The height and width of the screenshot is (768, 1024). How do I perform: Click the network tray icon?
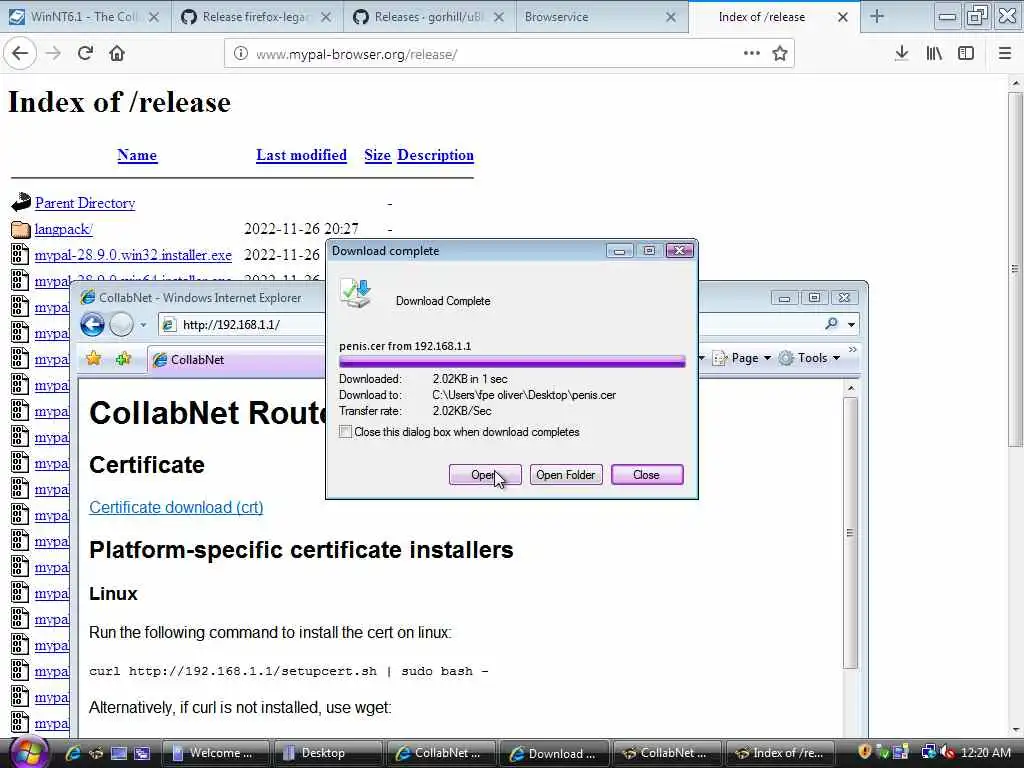928,752
